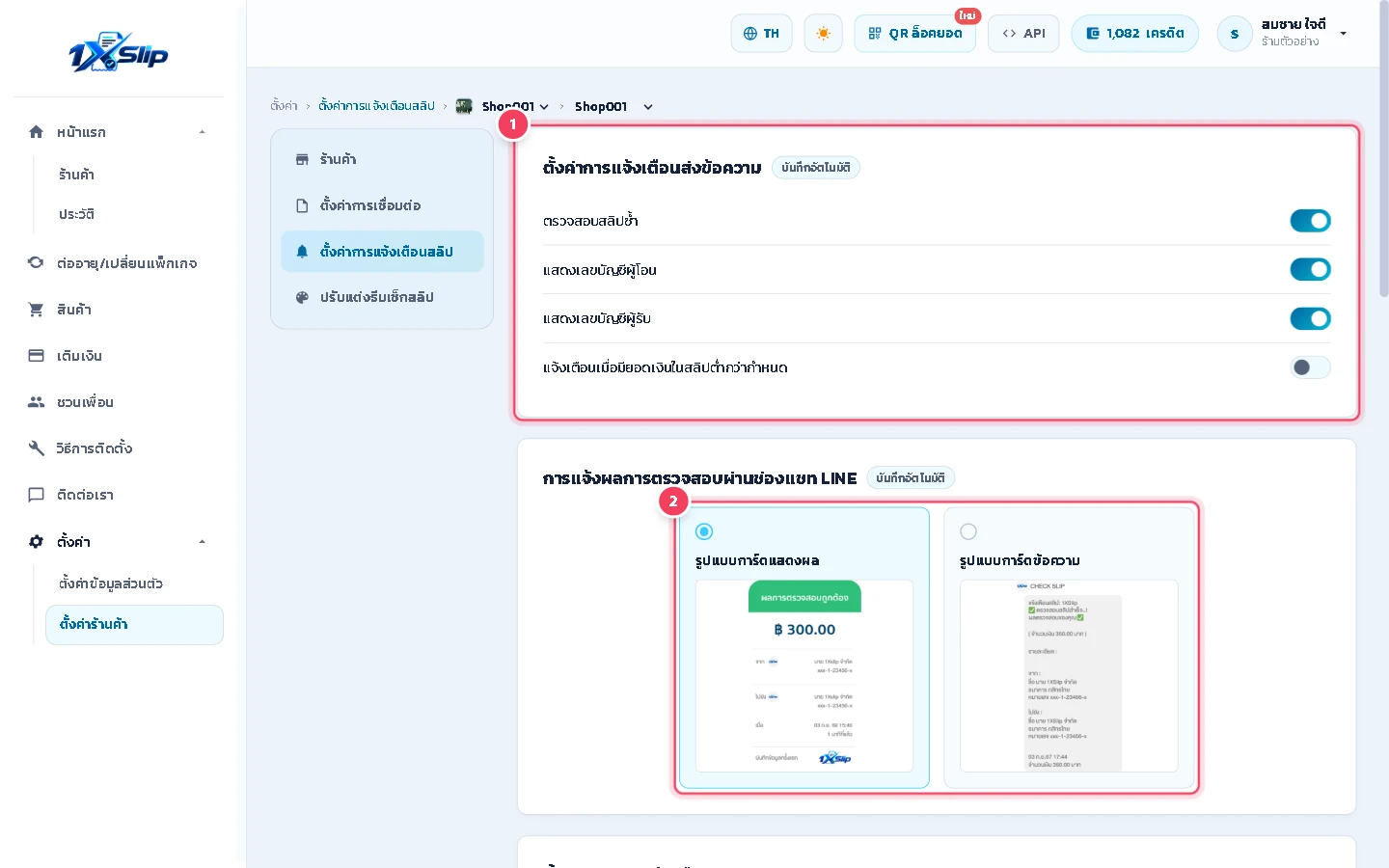The width and height of the screenshot is (1389, 868).
Task: Click the card display preview thumbnail
Action: [x=804, y=676]
